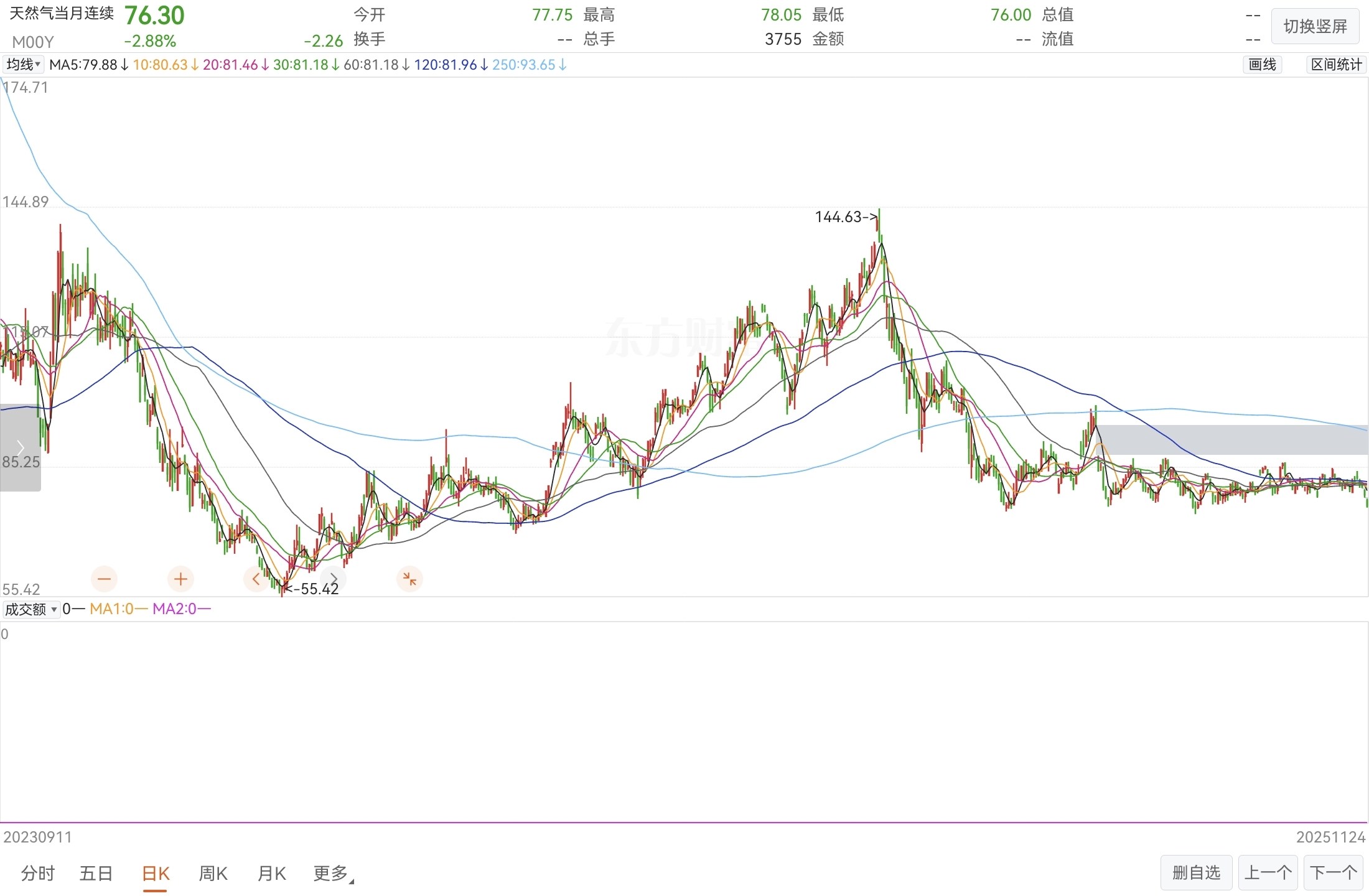The height and width of the screenshot is (896, 1369).
Task: Click the orange left arrow scroll icon
Action: 256,579
